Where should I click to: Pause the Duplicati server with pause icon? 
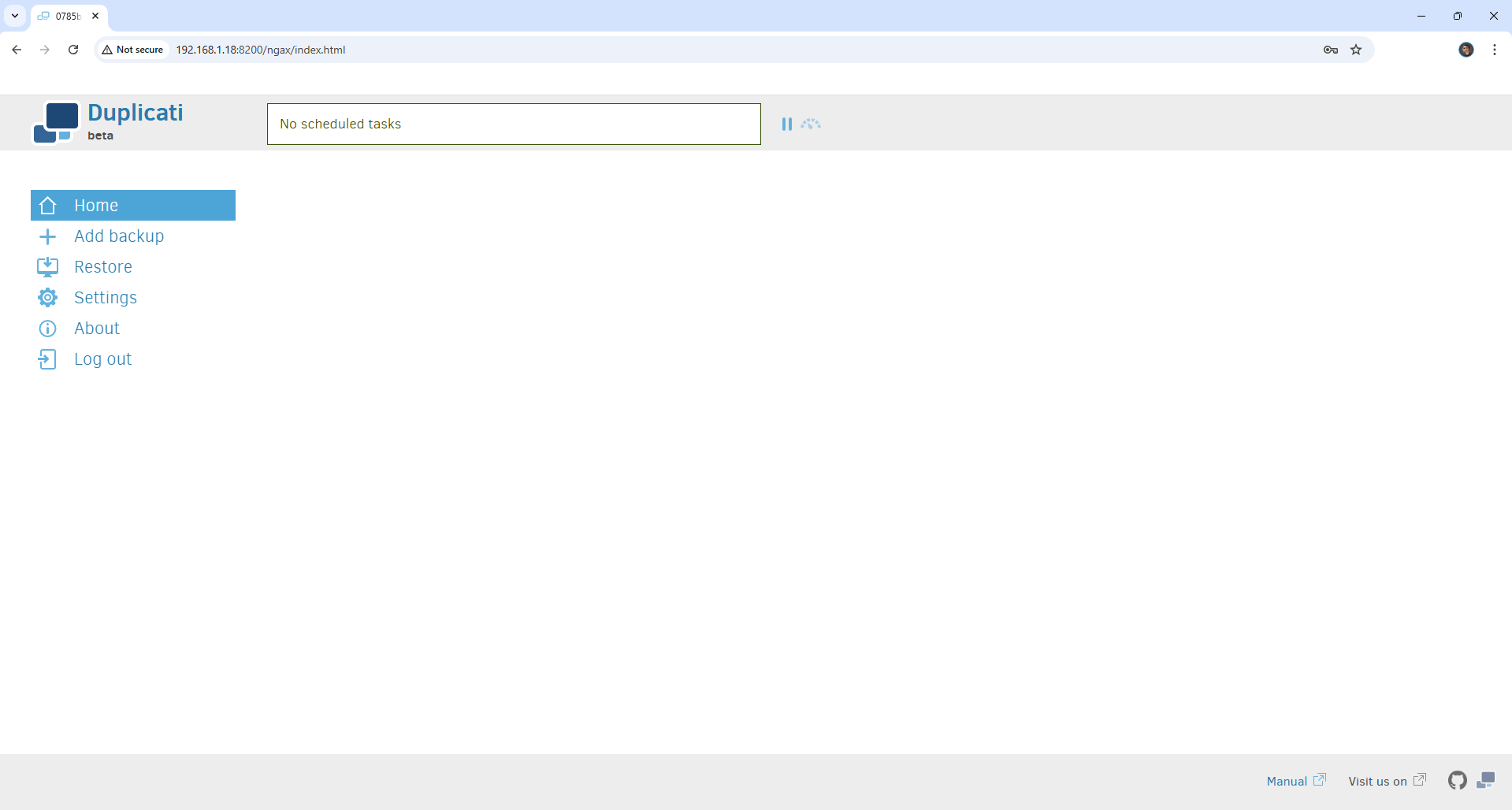[786, 124]
